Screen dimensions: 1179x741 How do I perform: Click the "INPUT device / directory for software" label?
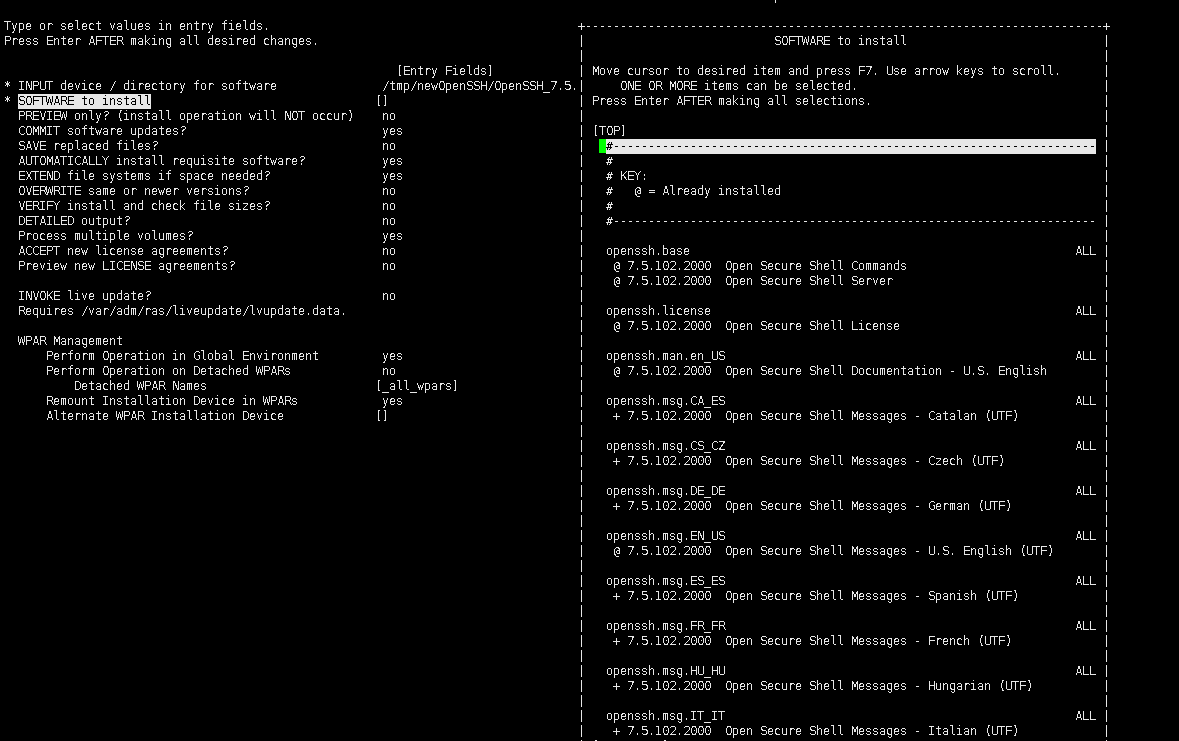coord(147,86)
